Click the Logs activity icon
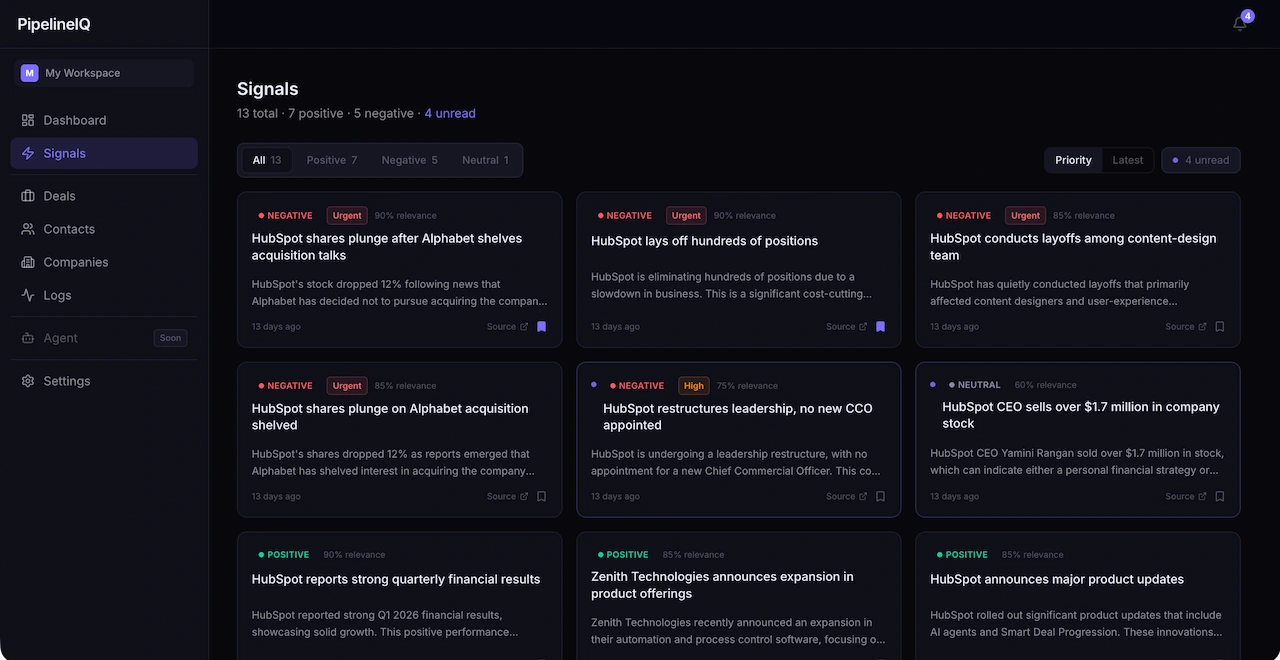The image size is (1280, 660). tap(28, 295)
